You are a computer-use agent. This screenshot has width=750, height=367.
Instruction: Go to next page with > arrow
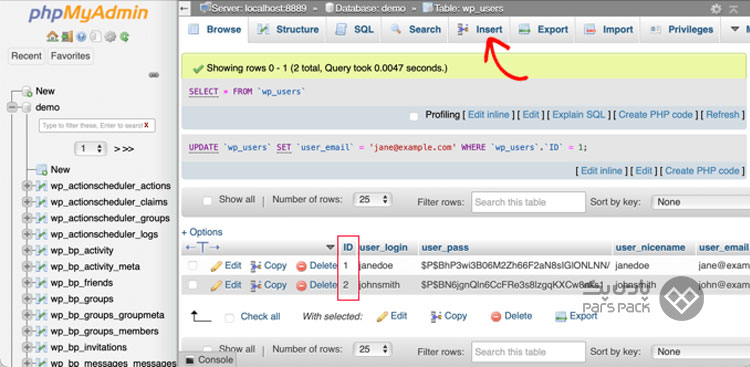[117, 149]
